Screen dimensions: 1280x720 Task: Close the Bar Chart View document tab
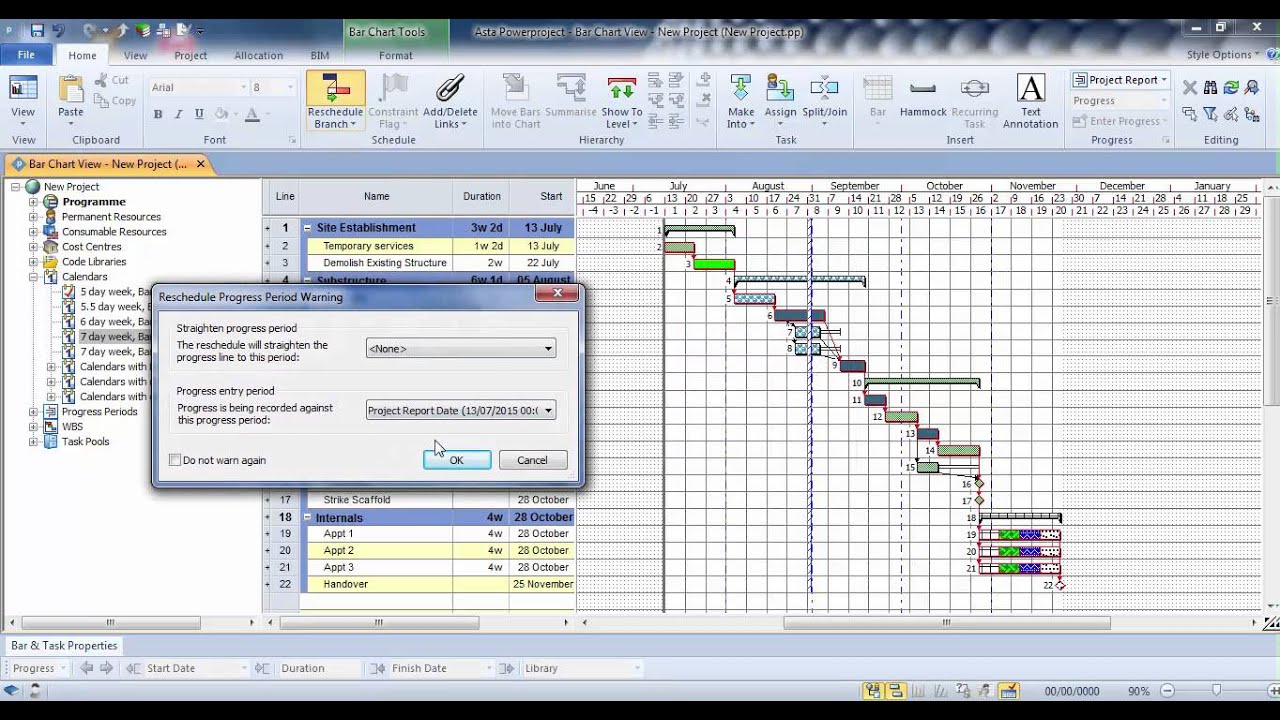200,164
